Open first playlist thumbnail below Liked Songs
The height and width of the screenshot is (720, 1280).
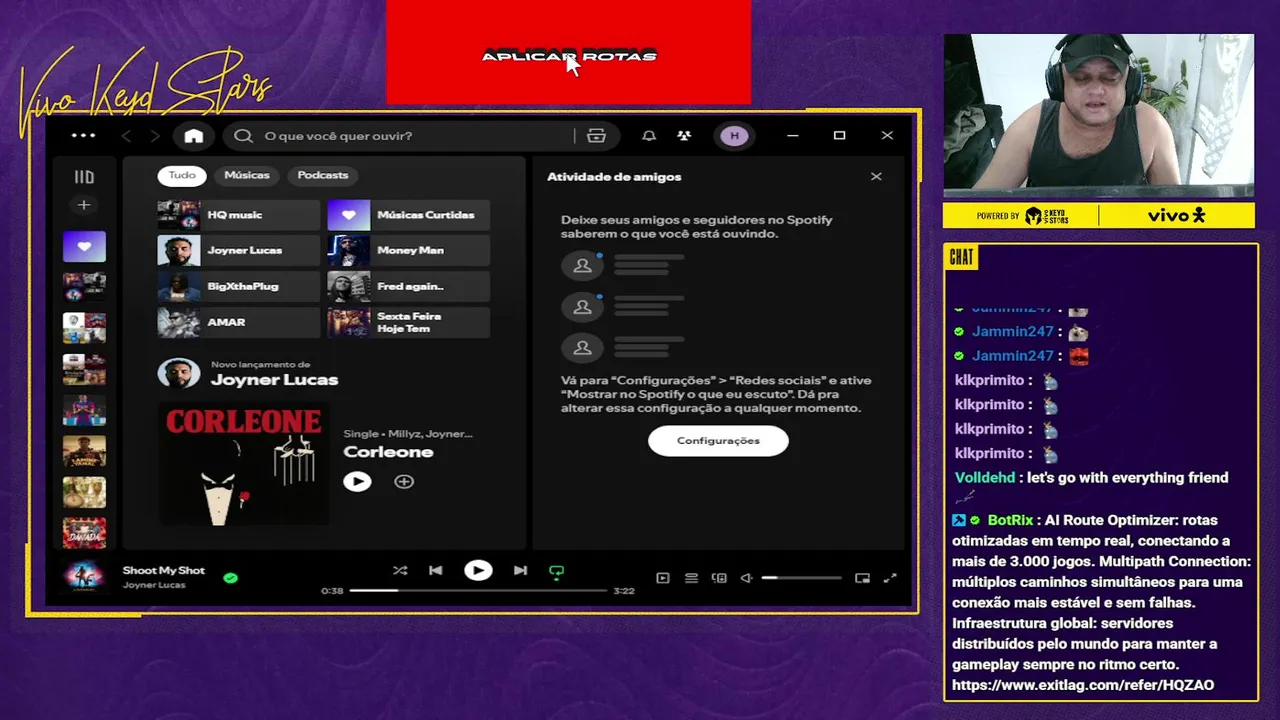[84, 287]
